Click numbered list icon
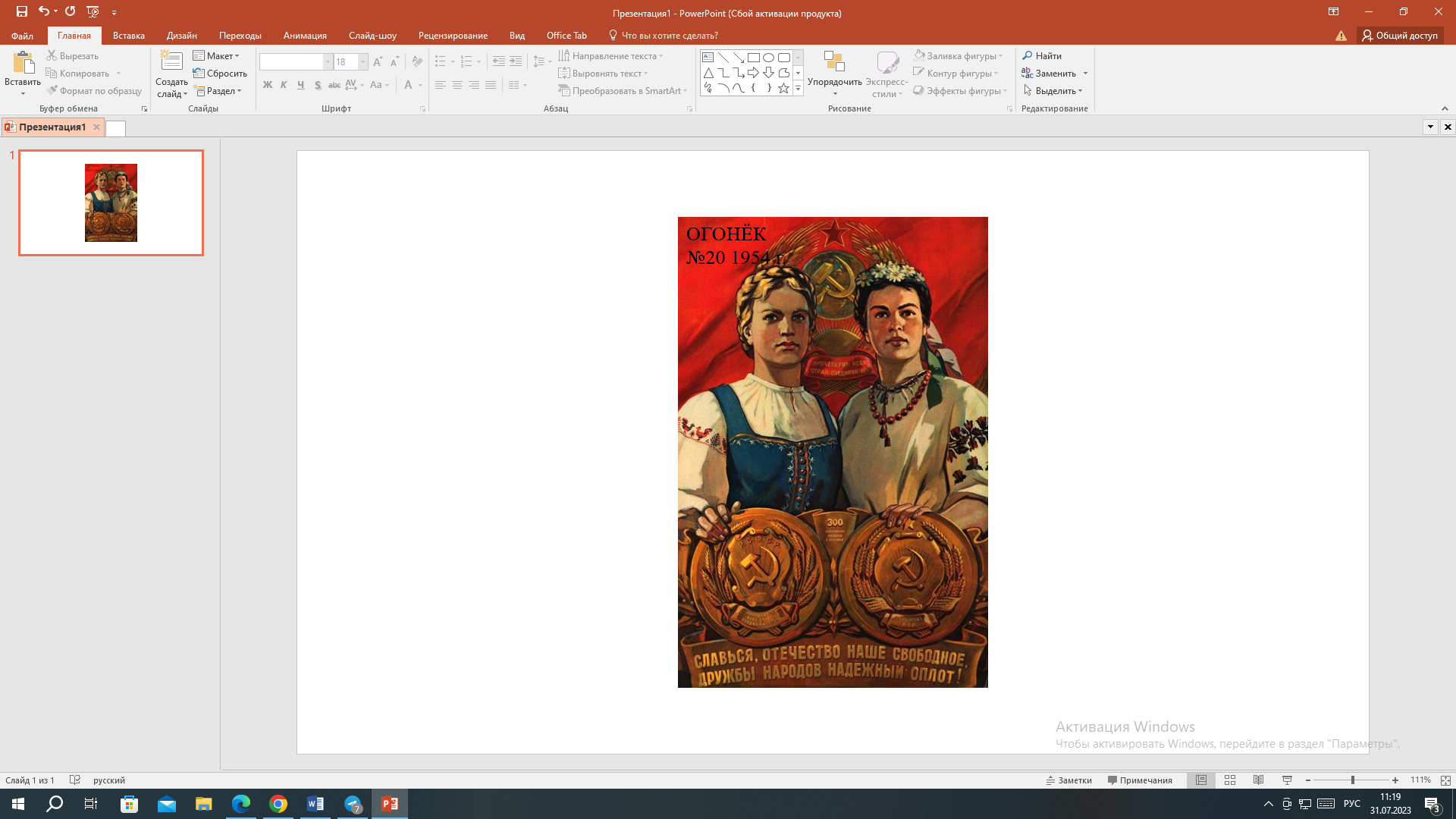Screen dimensions: 1456x819 [x=466, y=61]
